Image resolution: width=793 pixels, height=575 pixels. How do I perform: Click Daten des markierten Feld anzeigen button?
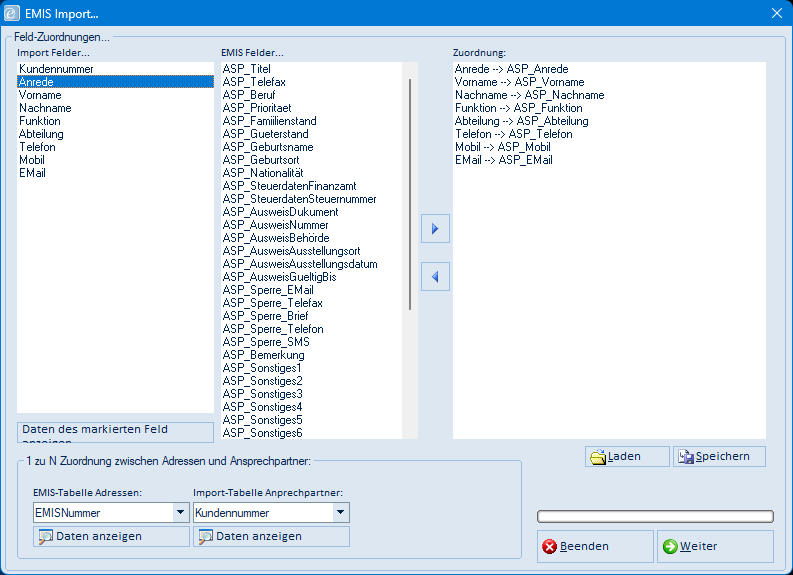[x=115, y=432]
